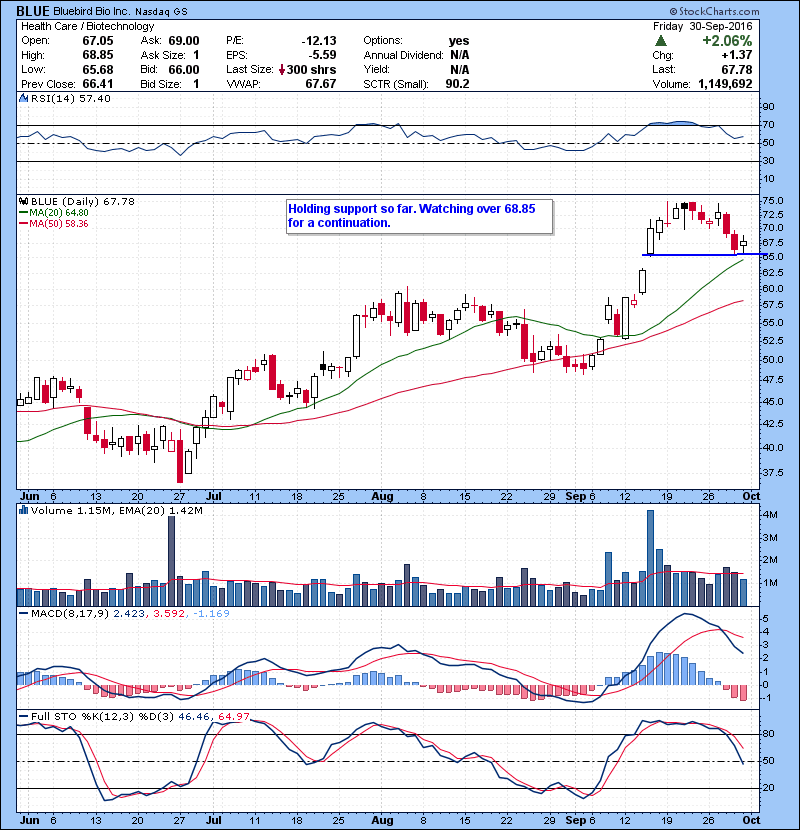Click the candlestick icon beside BLUE (Daily)
Image resolution: width=800 pixels, height=830 pixels.
[x=22, y=201]
